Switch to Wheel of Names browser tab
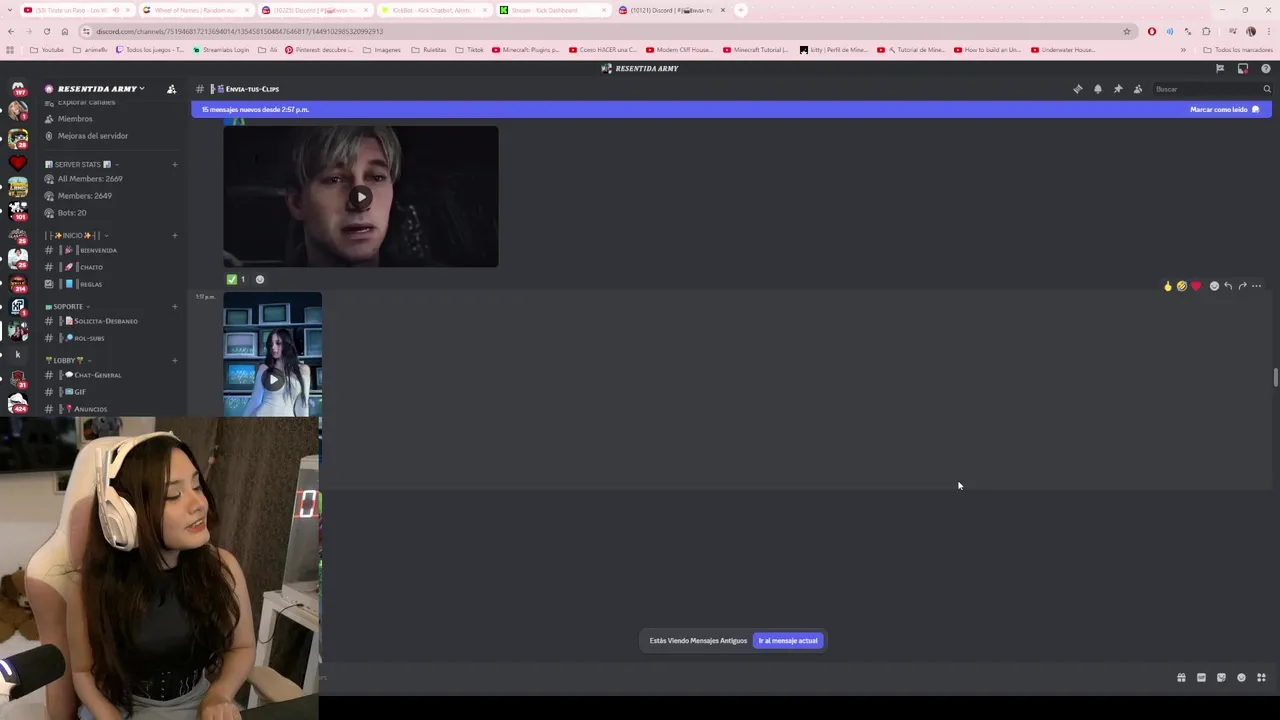The image size is (1280, 720). coord(196,10)
